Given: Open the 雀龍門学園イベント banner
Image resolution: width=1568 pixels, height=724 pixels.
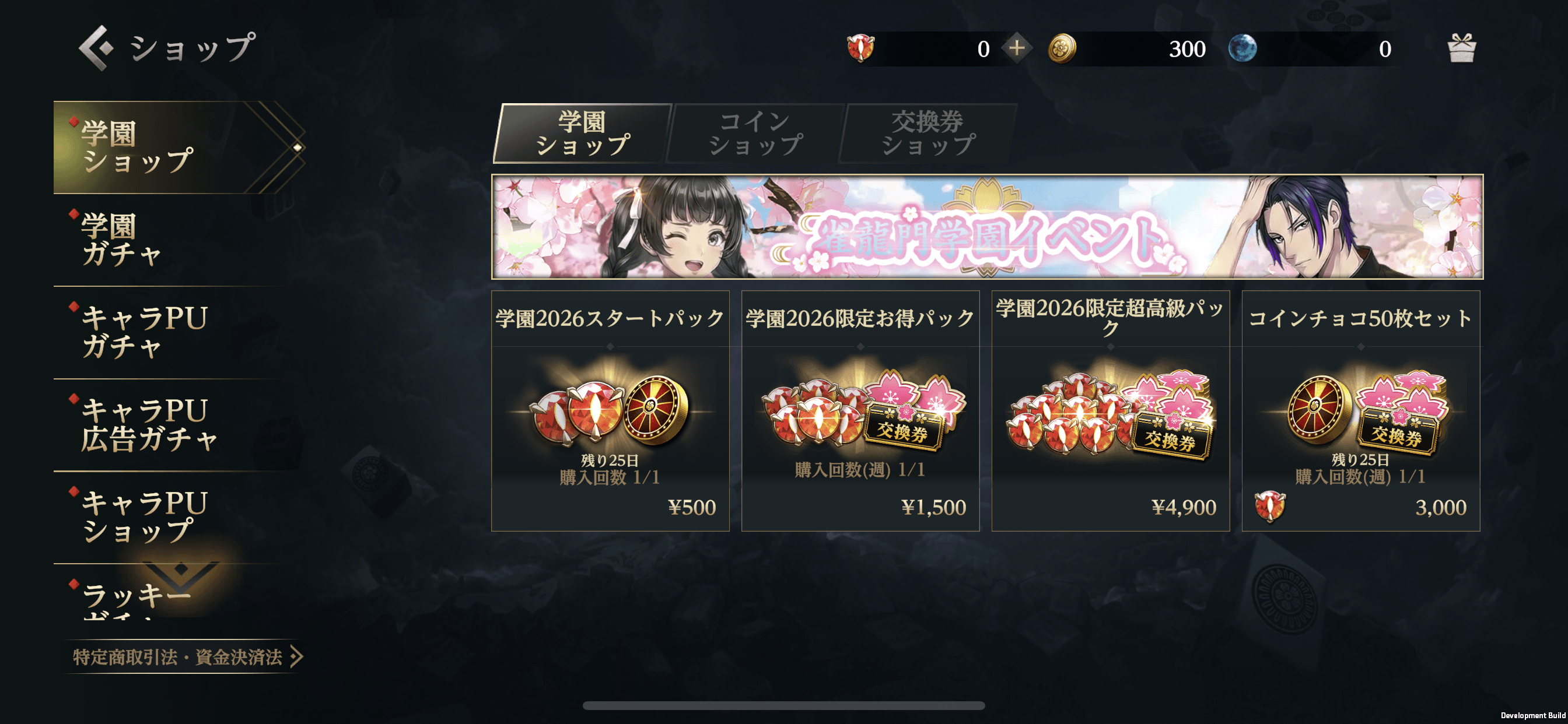Looking at the screenshot, I should [988, 227].
